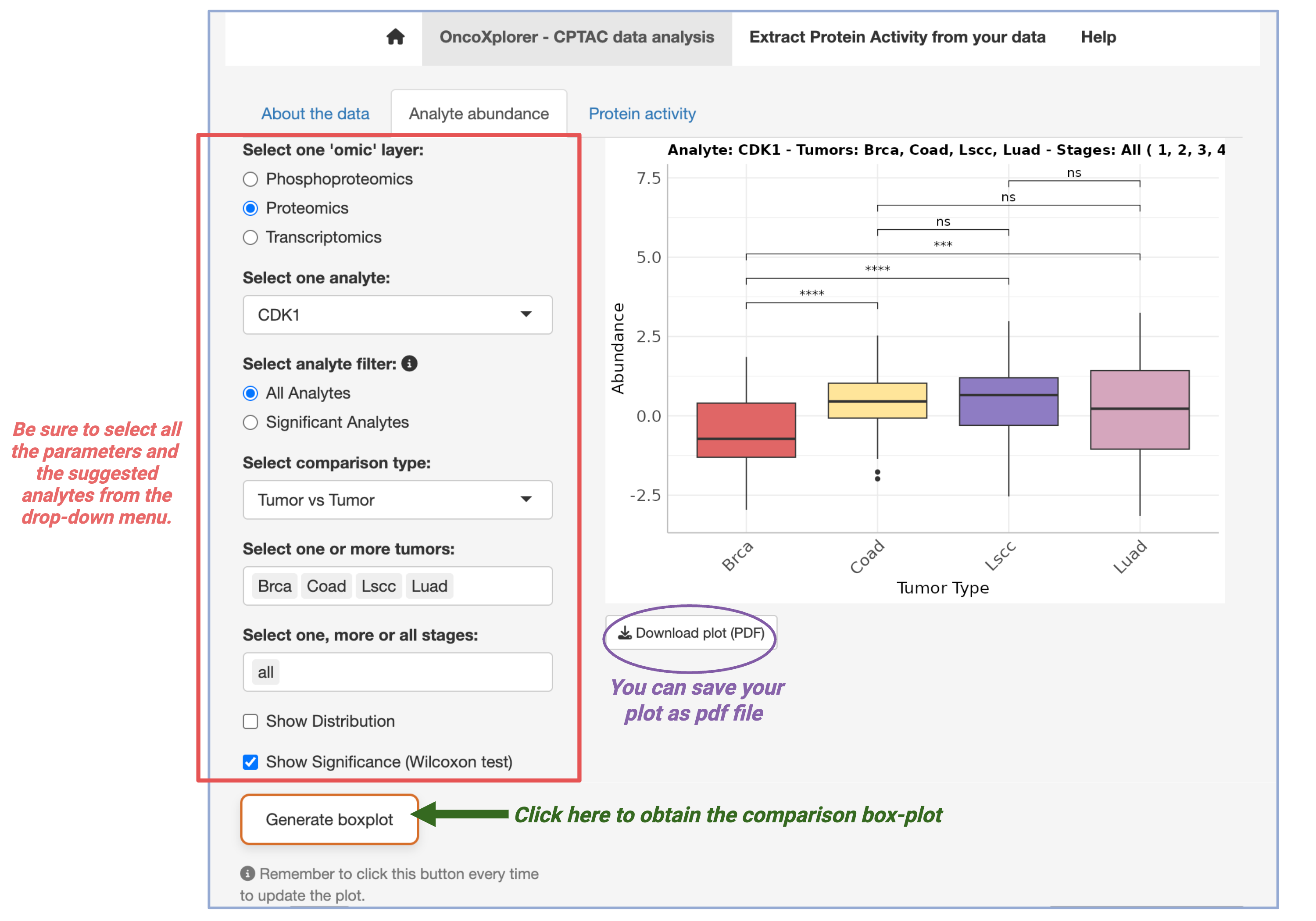Image resolution: width=1316 pixels, height=921 pixels.
Task: Enable the Show Distribution checkbox
Action: point(250,721)
